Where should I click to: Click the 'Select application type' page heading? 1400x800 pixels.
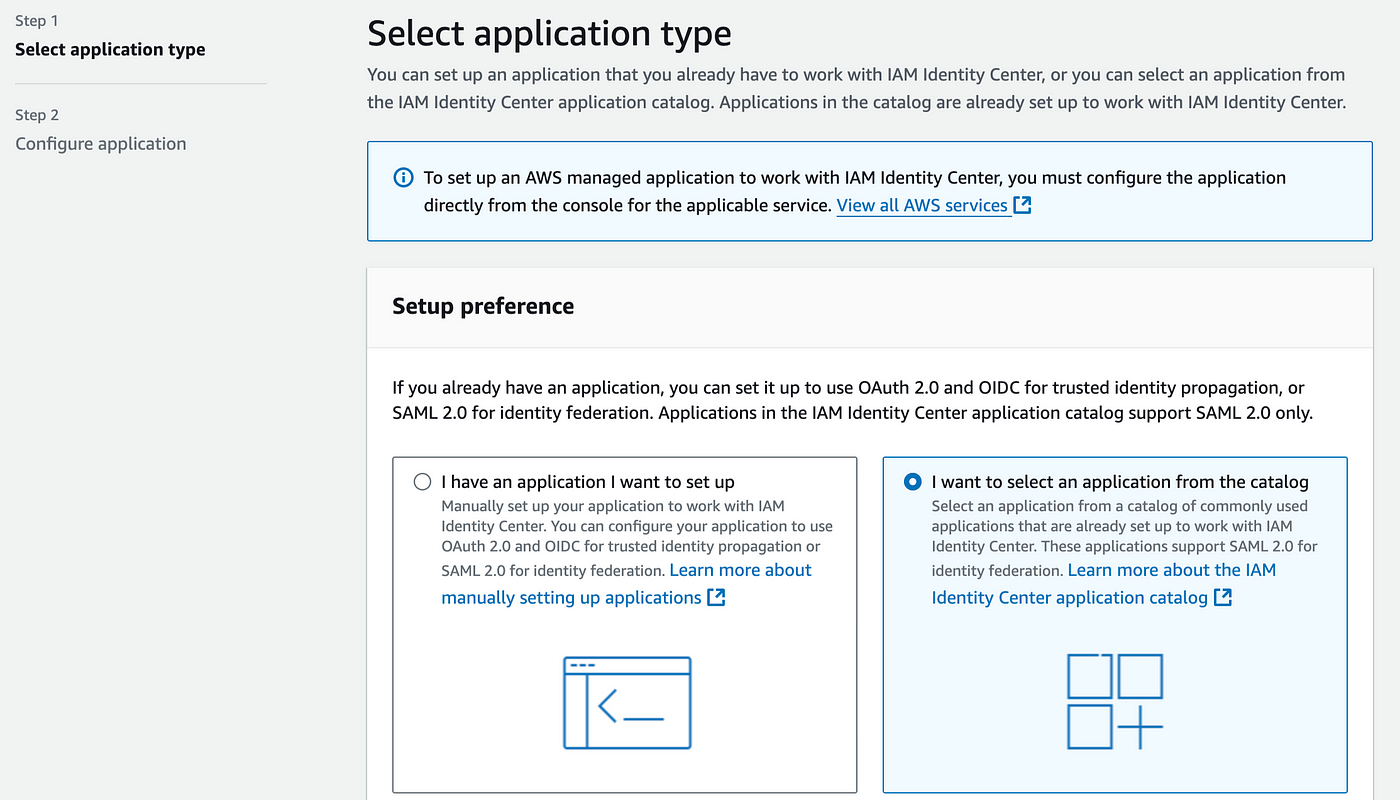point(549,33)
